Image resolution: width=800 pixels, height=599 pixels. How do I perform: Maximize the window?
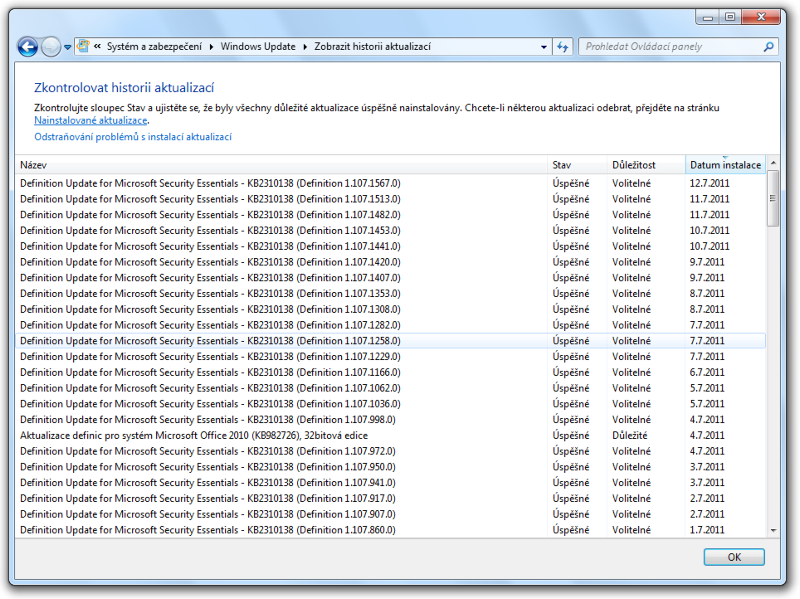pyautogui.click(x=730, y=17)
